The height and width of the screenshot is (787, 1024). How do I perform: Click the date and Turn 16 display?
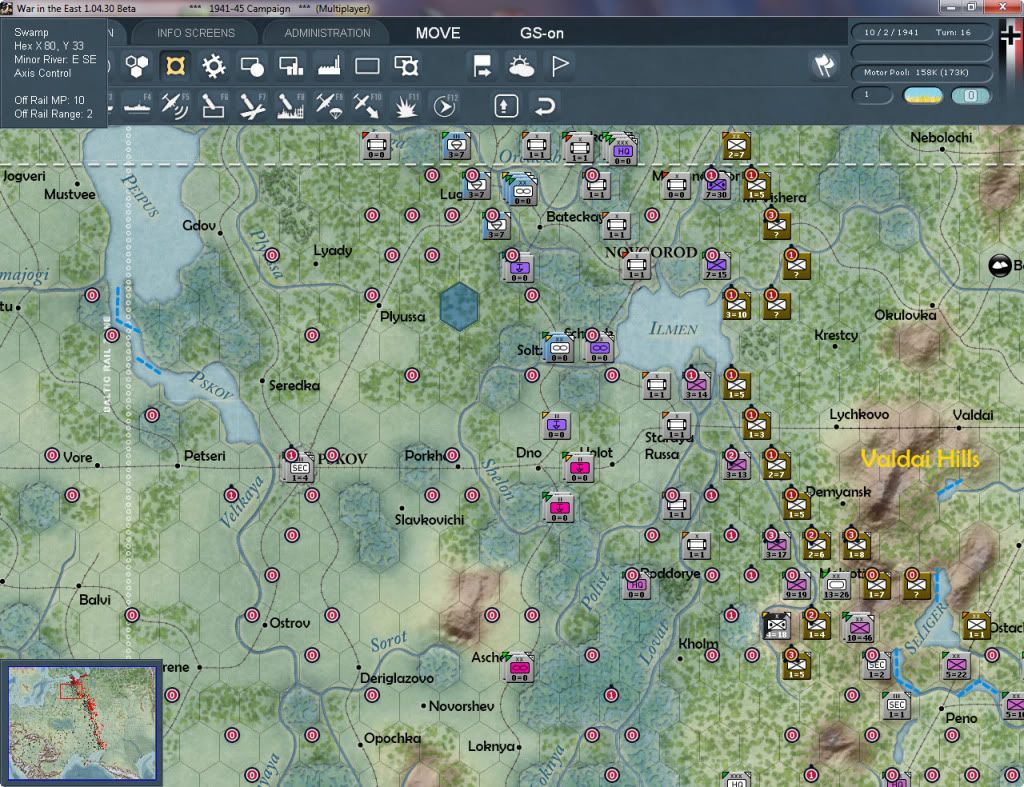click(x=921, y=32)
